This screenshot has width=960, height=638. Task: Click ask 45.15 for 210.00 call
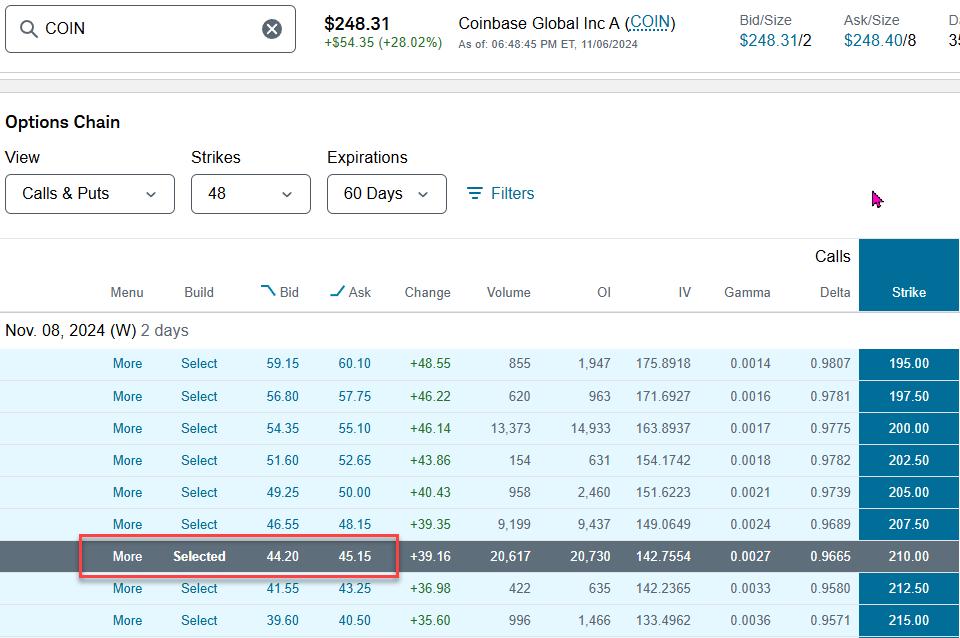coord(354,557)
